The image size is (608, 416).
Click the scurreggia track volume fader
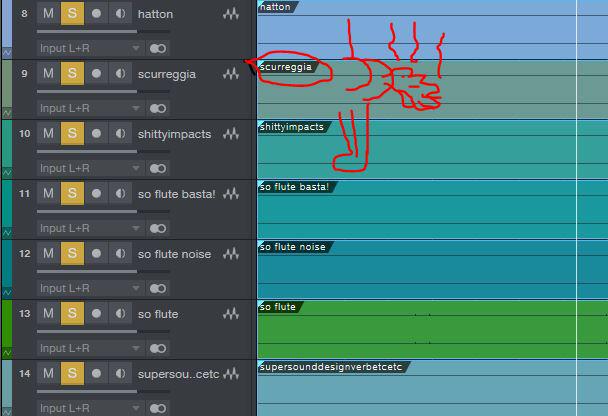(103, 91)
